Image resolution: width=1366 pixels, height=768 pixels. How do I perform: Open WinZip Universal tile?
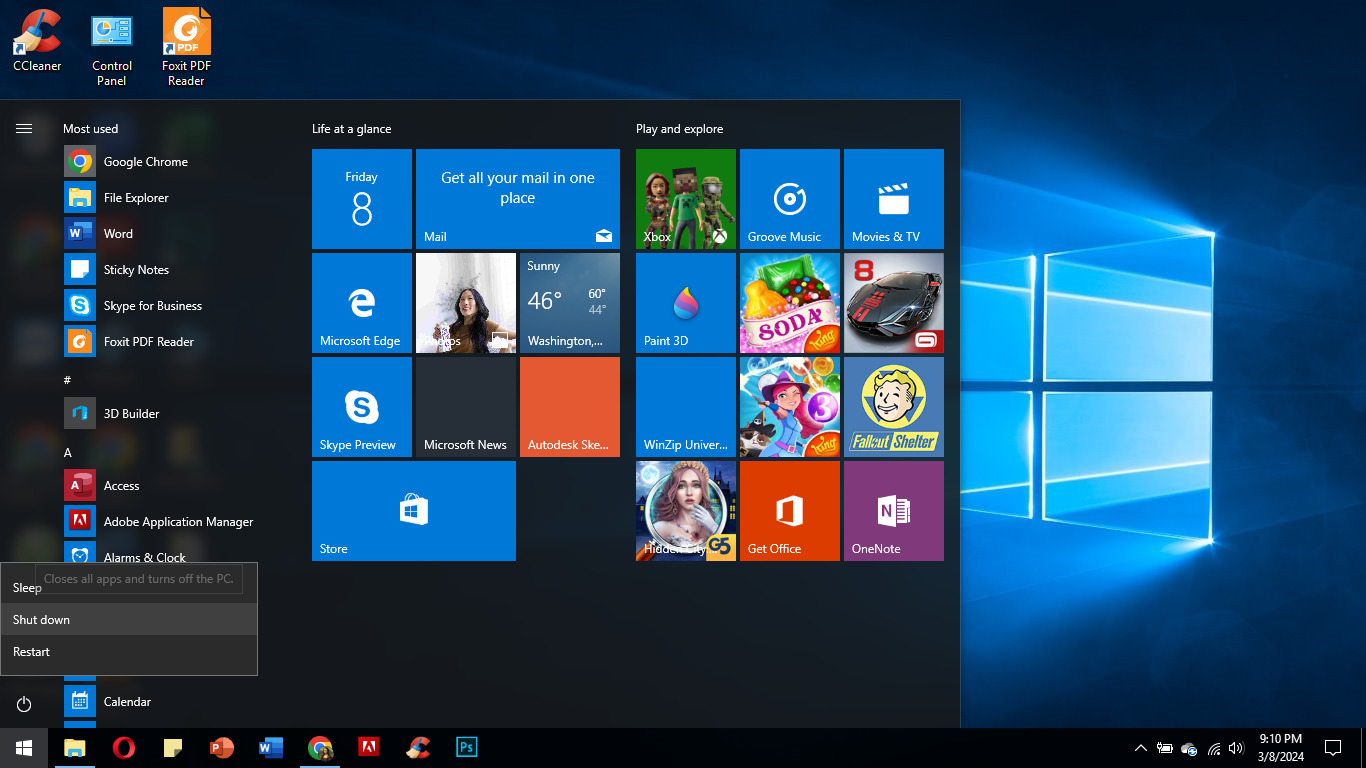point(686,407)
